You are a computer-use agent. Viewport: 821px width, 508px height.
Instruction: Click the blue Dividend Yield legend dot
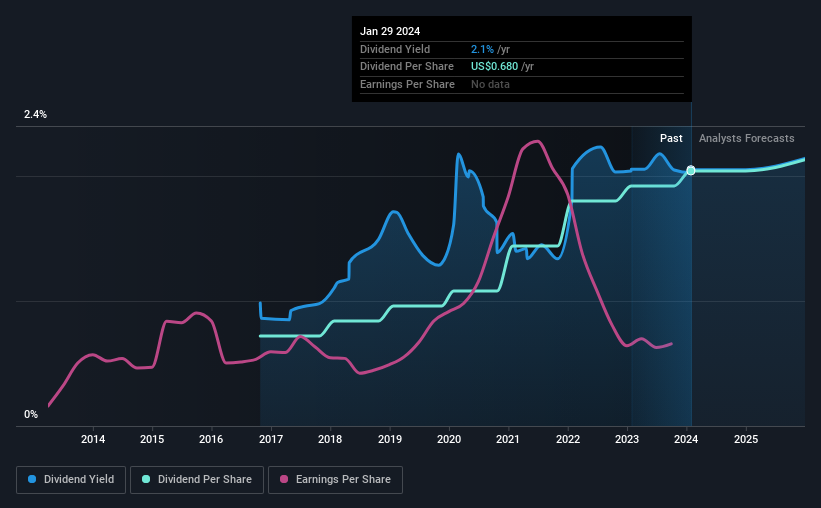[32, 479]
